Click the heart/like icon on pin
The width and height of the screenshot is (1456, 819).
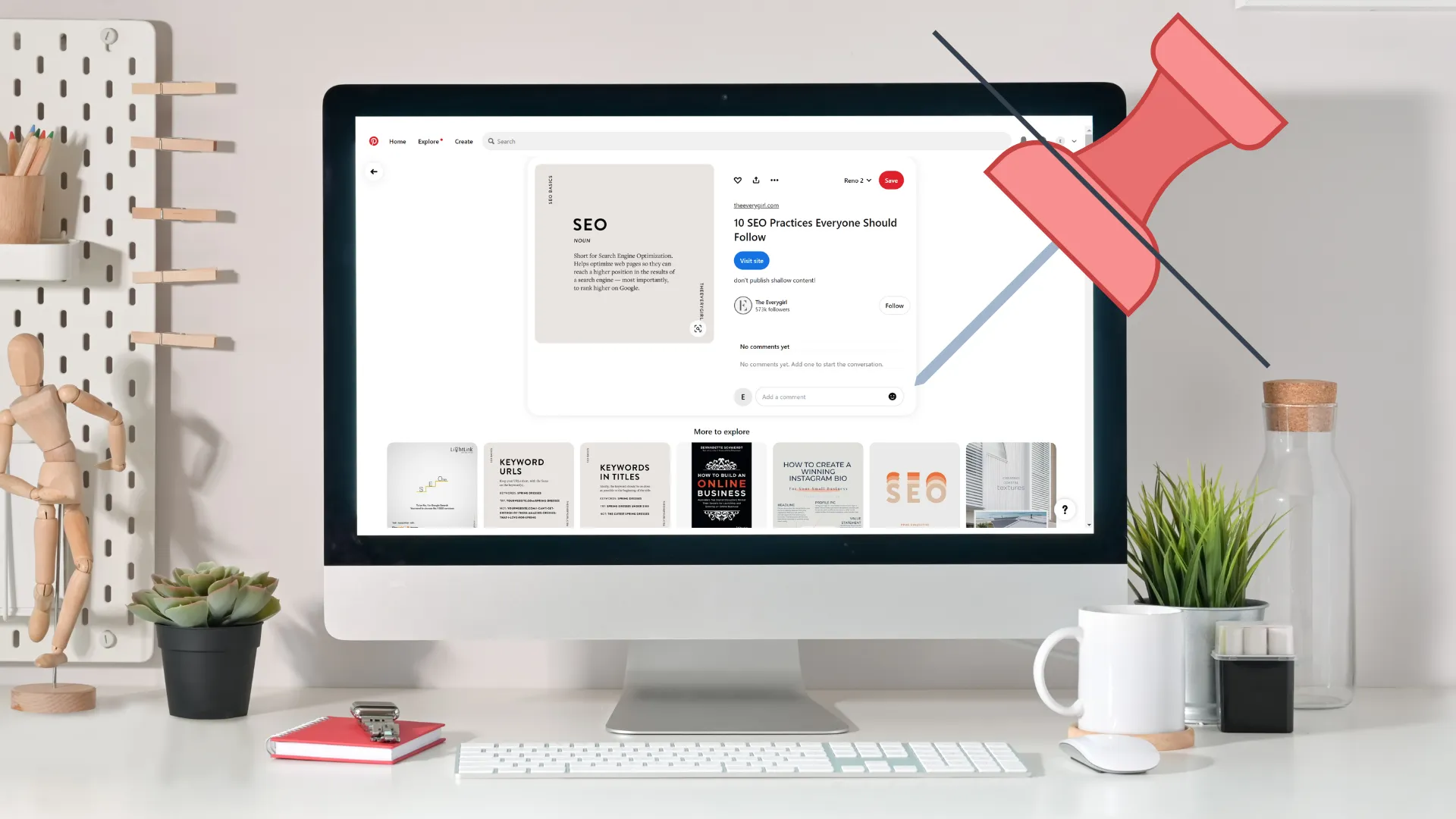pos(738,181)
